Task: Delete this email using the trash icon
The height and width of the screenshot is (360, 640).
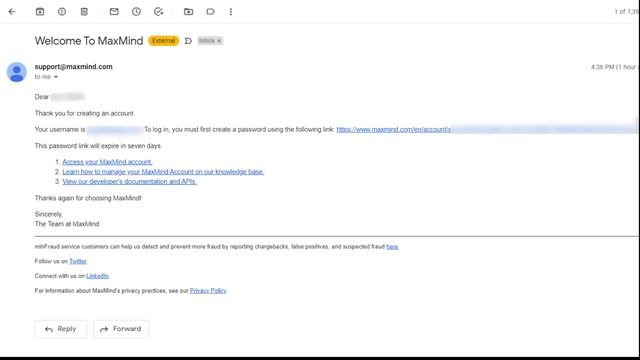Action: click(x=84, y=12)
